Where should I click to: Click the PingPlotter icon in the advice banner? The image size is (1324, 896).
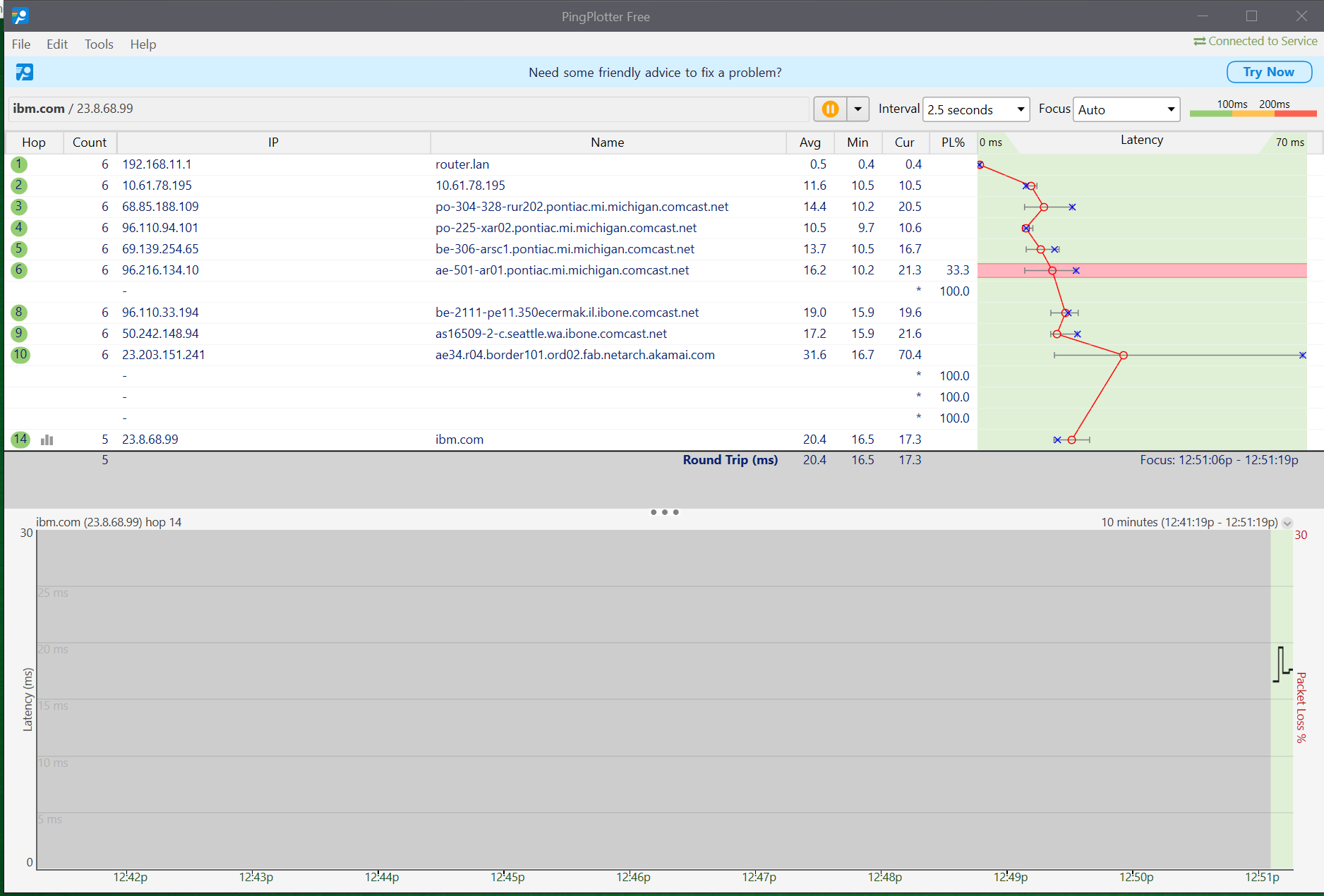click(x=25, y=72)
